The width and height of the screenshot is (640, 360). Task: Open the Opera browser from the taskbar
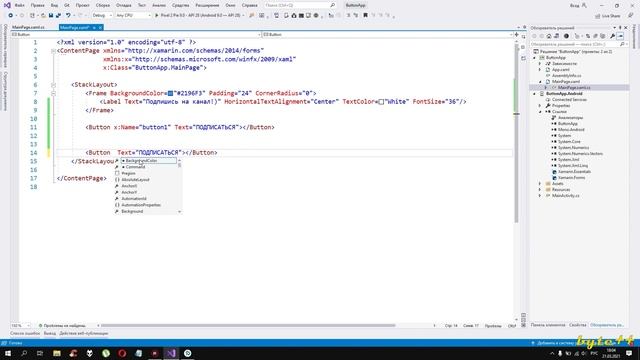tap(122, 353)
